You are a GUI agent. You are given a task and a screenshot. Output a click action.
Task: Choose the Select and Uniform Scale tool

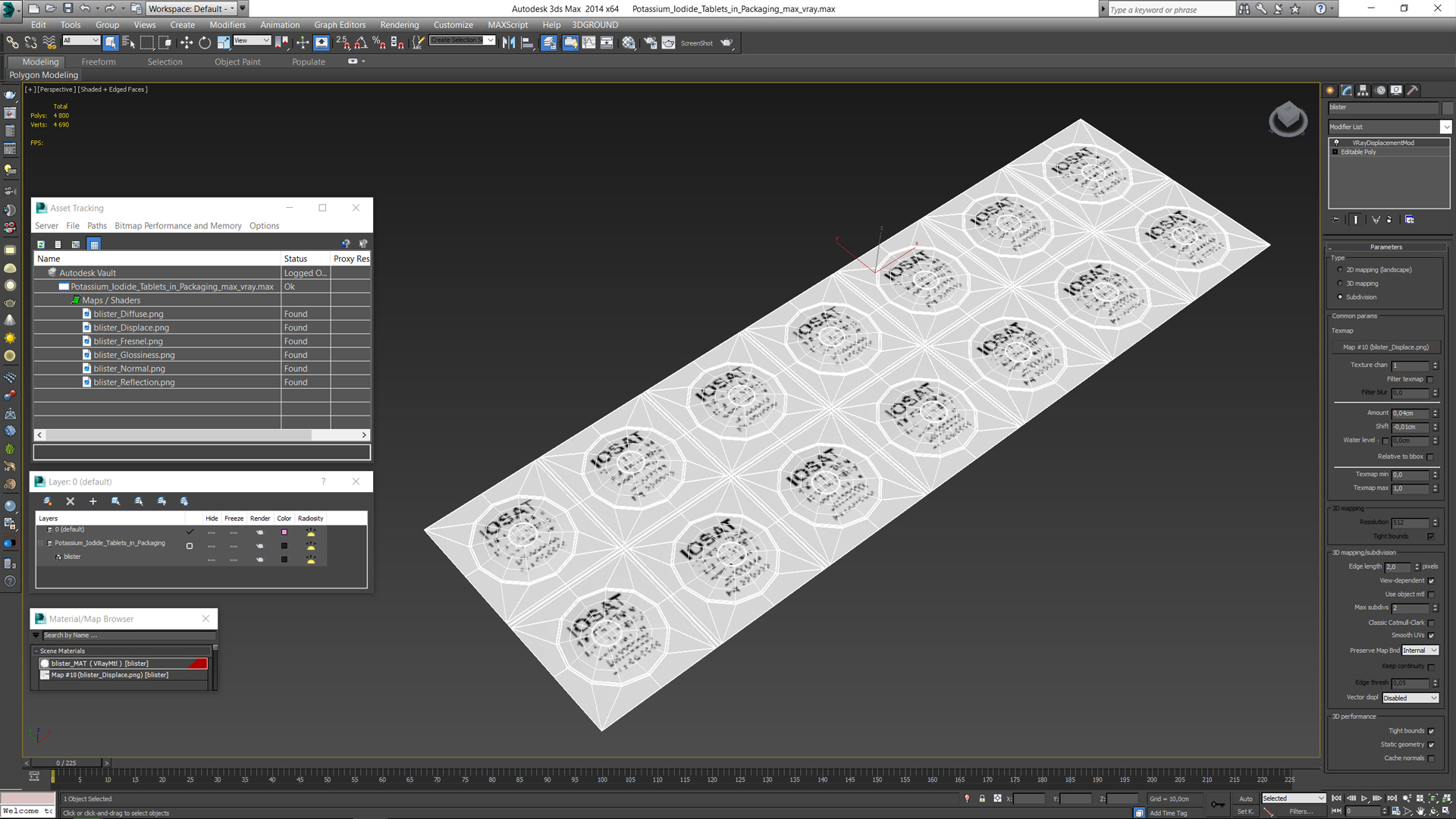(223, 42)
